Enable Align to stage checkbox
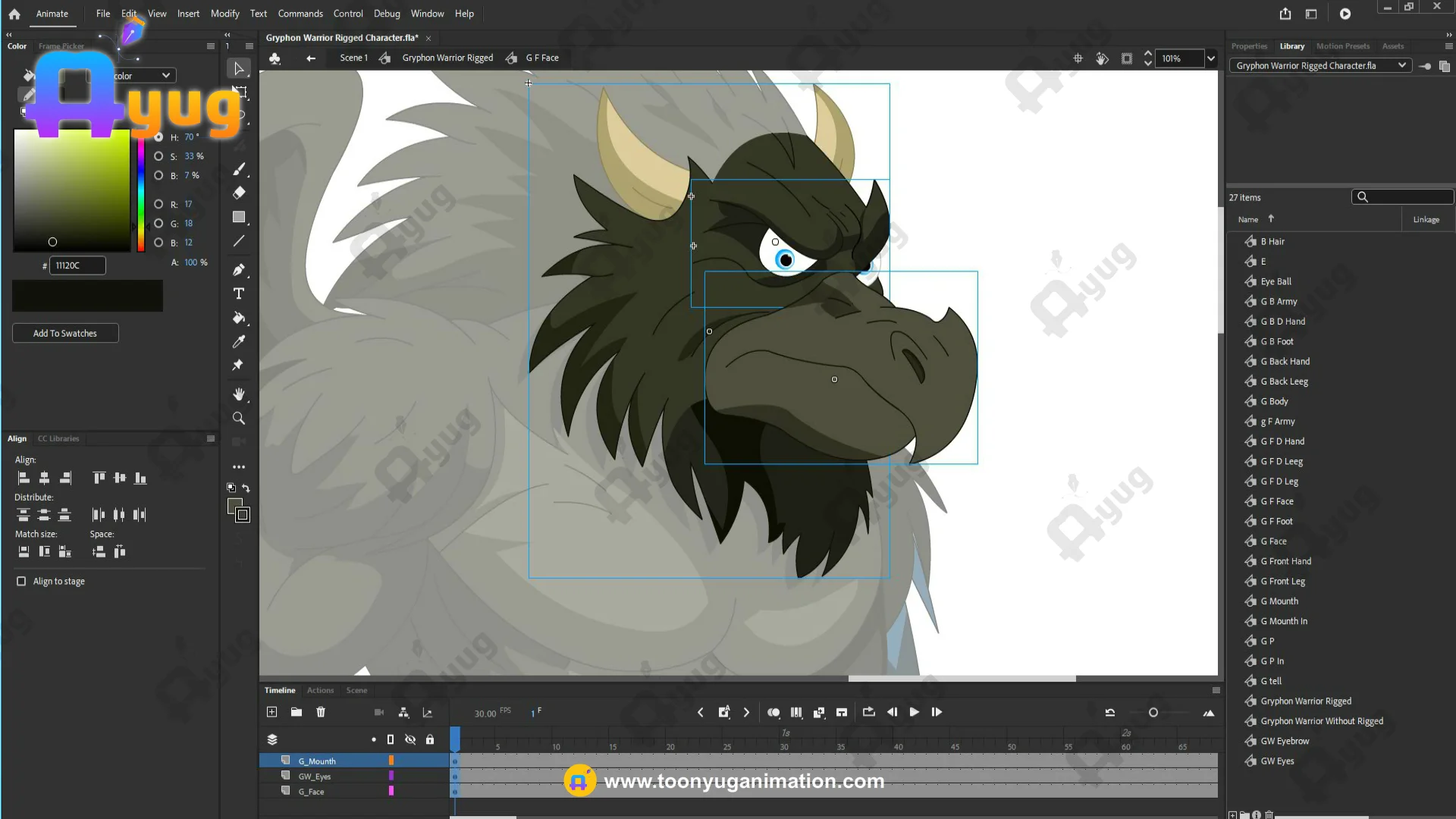This screenshot has height=819, width=1456. coord(21,581)
